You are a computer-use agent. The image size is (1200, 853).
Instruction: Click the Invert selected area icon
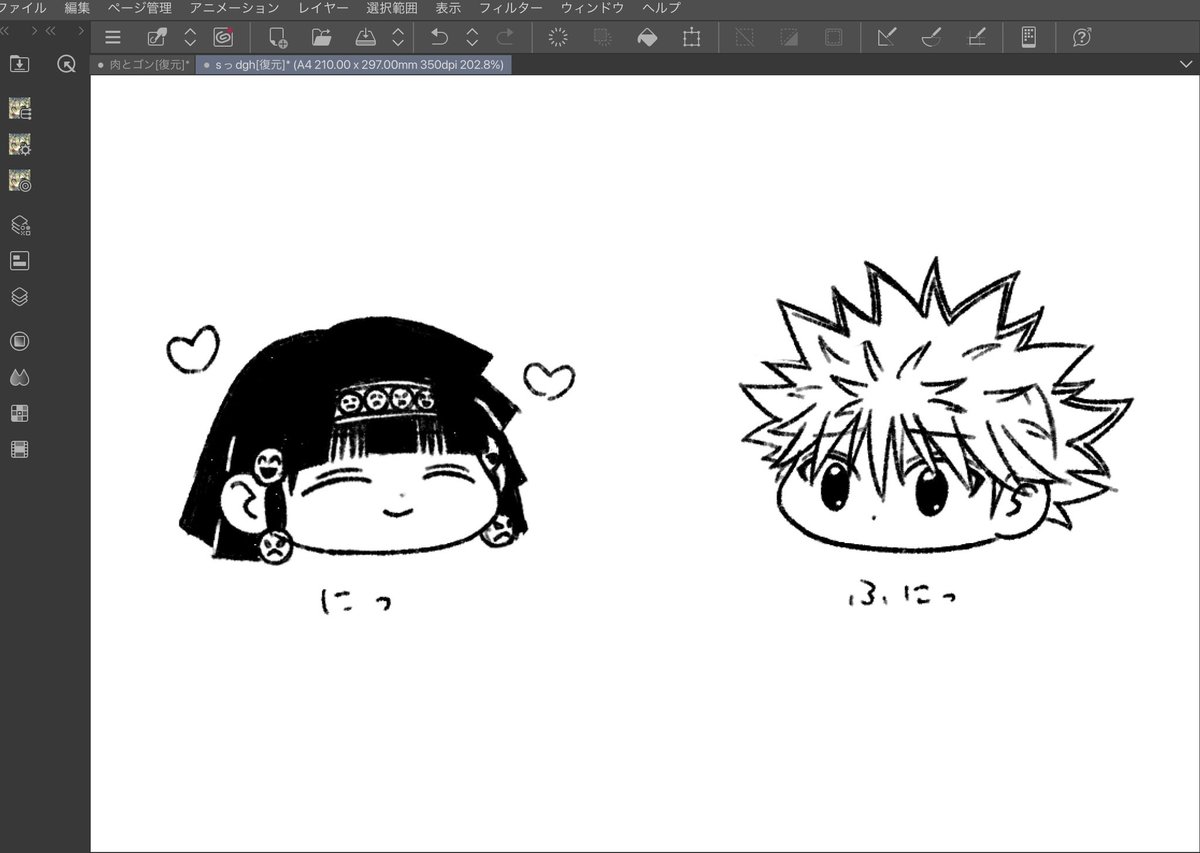tap(789, 38)
